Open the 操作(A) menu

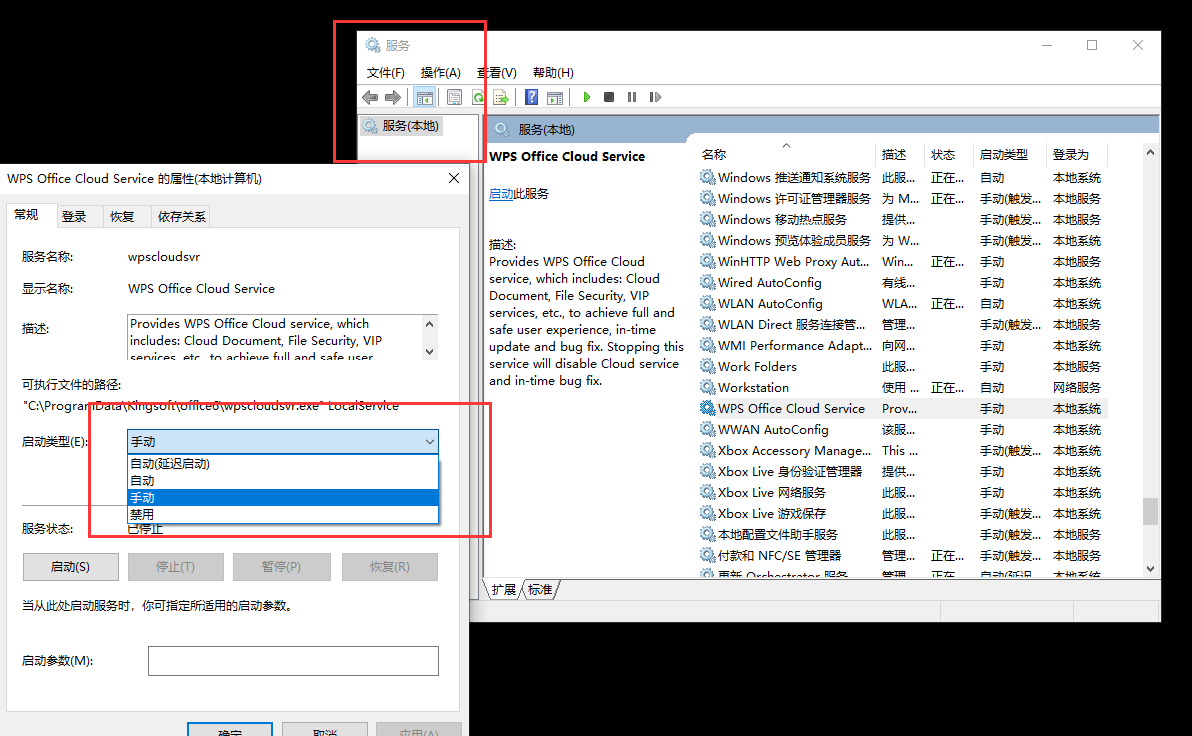440,73
